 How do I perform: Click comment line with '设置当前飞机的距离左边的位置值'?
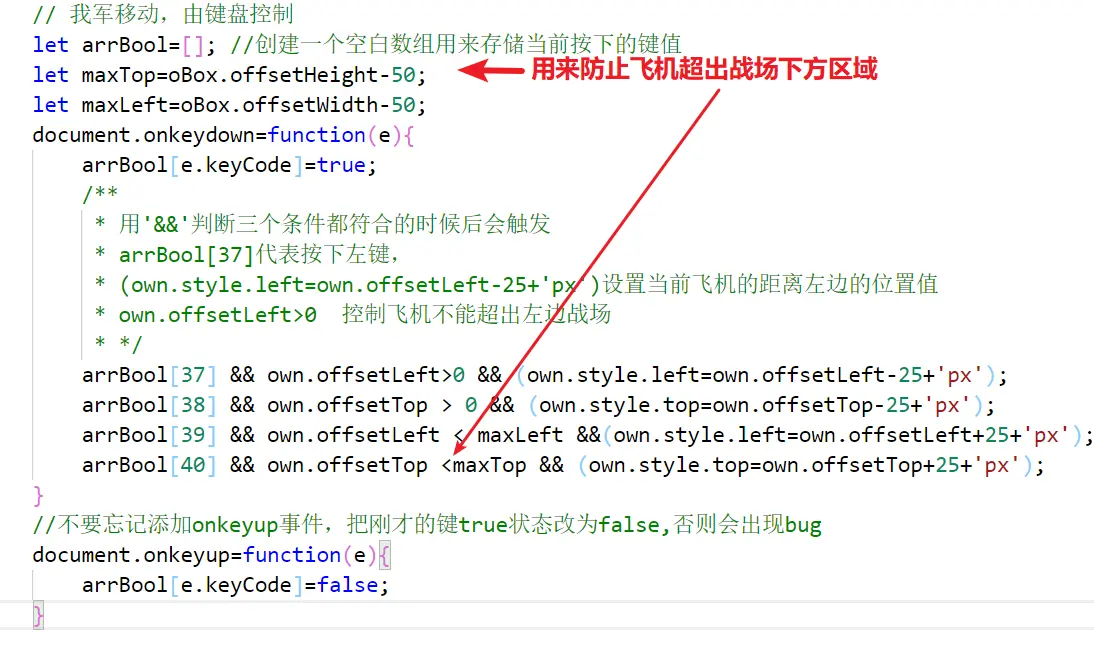(516, 285)
